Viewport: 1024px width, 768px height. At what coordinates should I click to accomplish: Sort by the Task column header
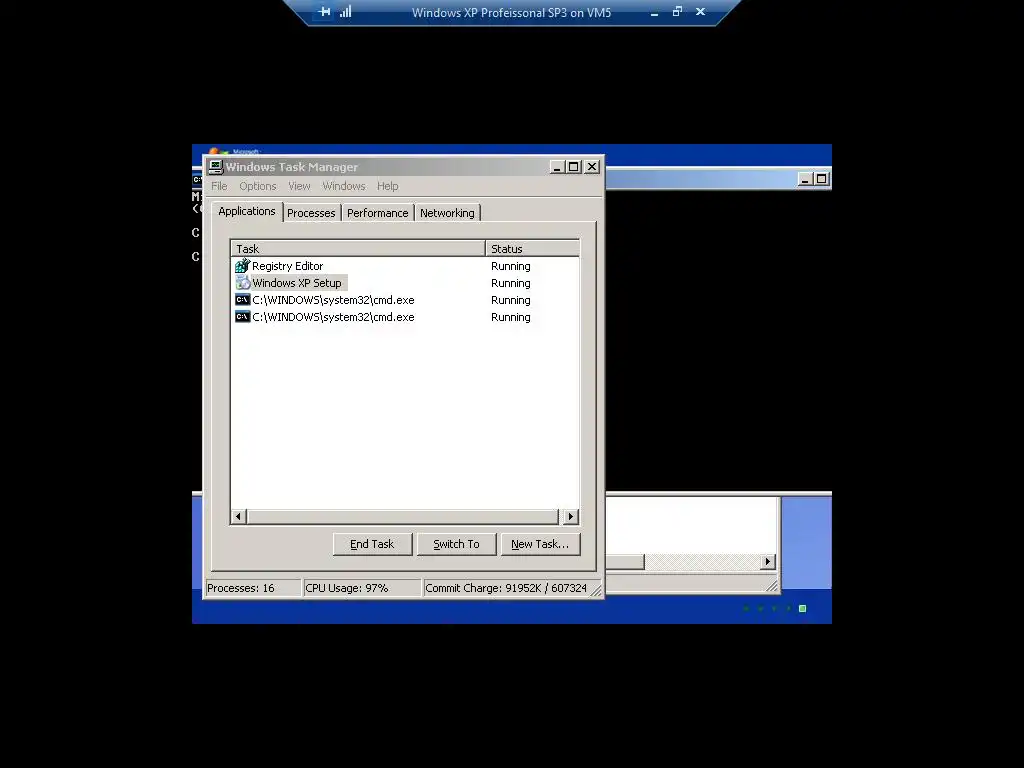[x=358, y=249]
